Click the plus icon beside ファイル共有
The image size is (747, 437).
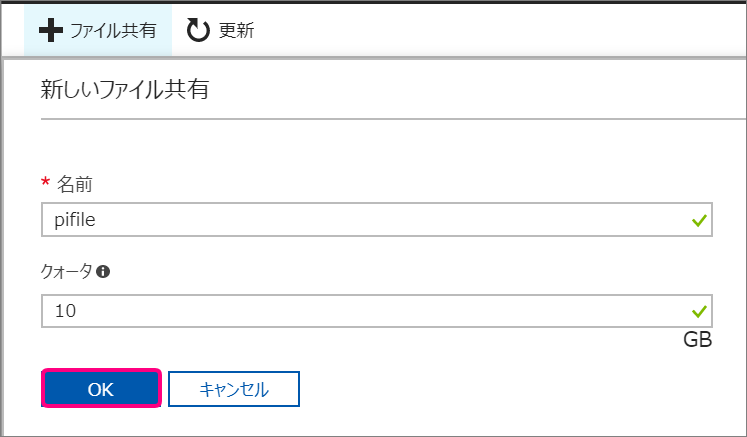pos(50,30)
